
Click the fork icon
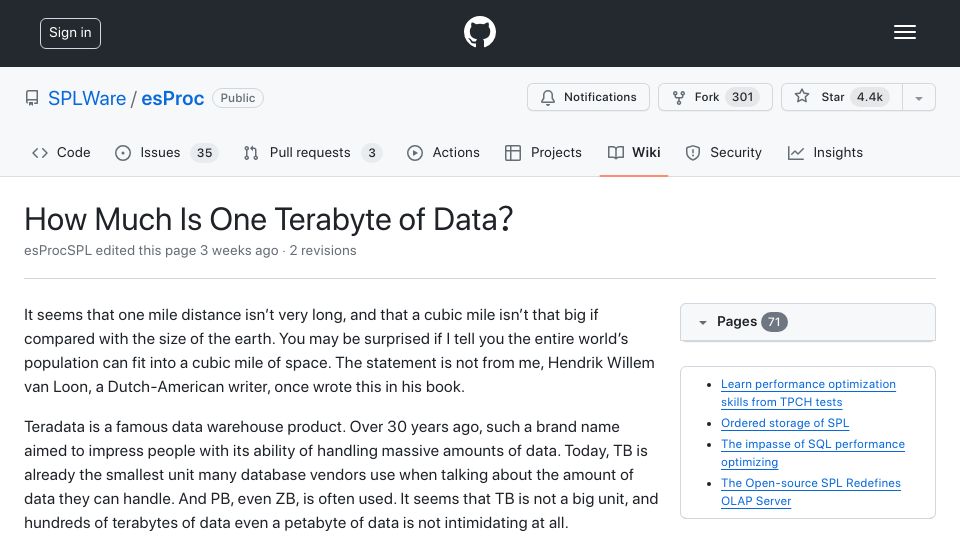[678, 97]
